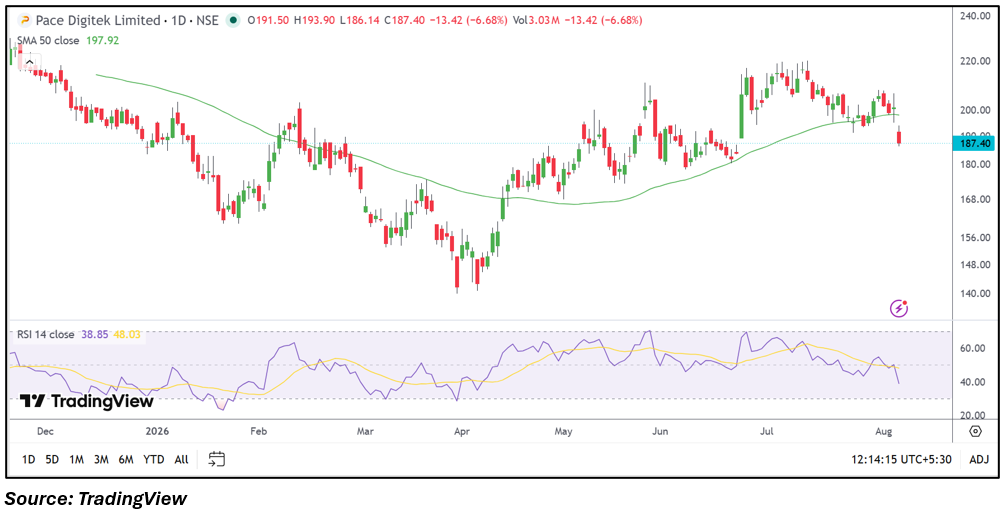The width and height of the screenshot is (1005, 514).
Task: Click the 2026 label on time axis
Action: point(156,431)
